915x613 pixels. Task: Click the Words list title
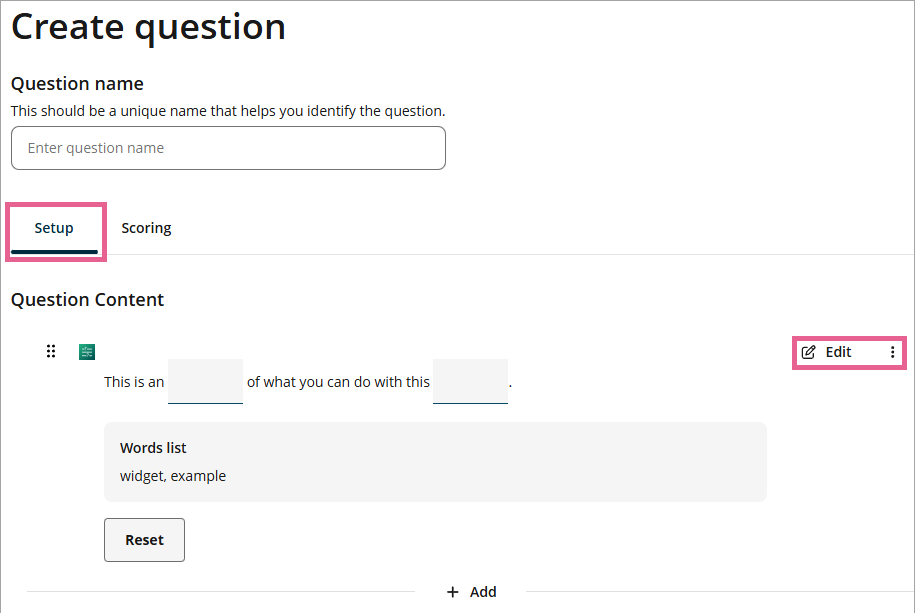tap(153, 448)
